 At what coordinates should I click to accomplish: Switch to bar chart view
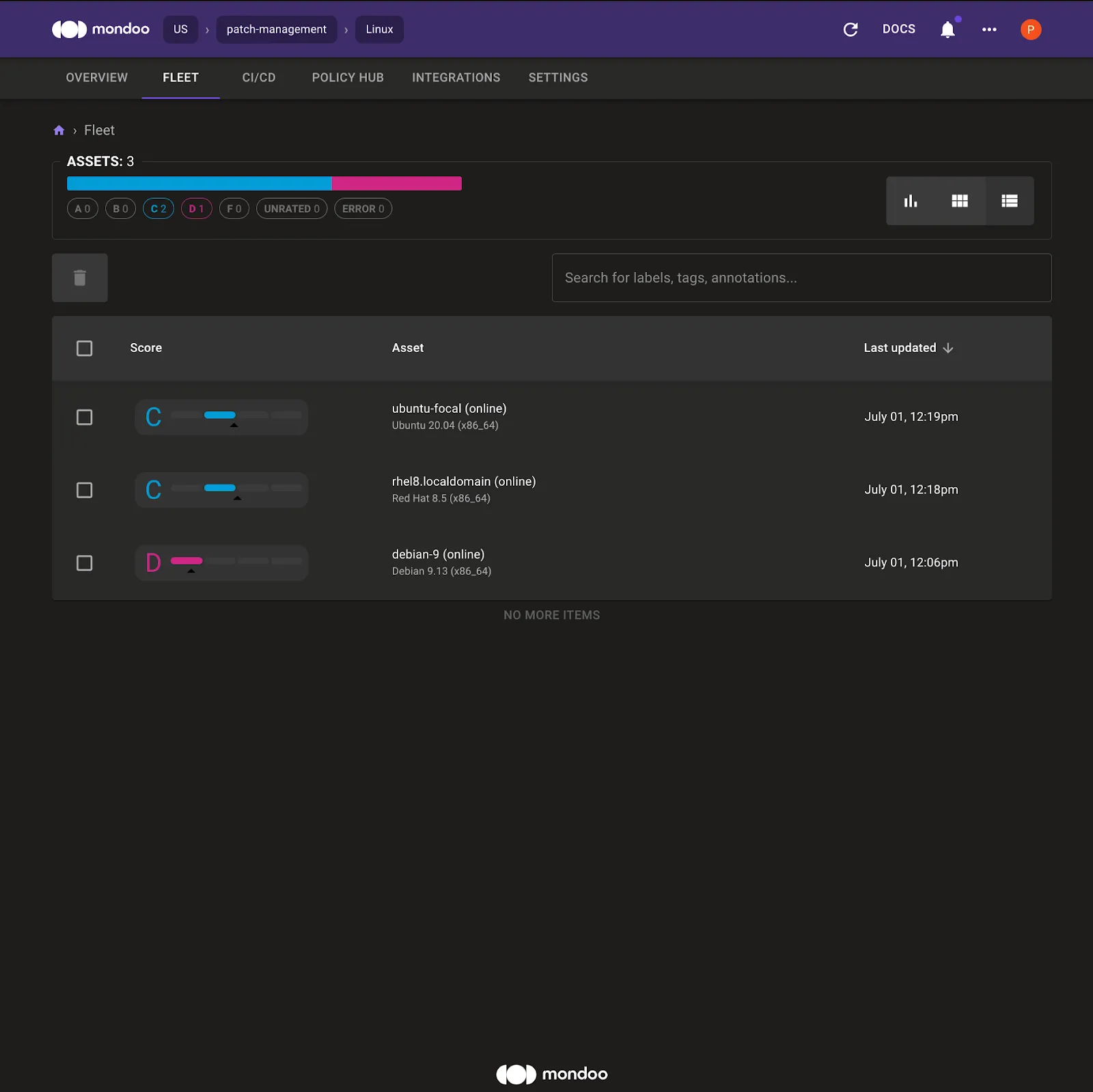click(911, 201)
